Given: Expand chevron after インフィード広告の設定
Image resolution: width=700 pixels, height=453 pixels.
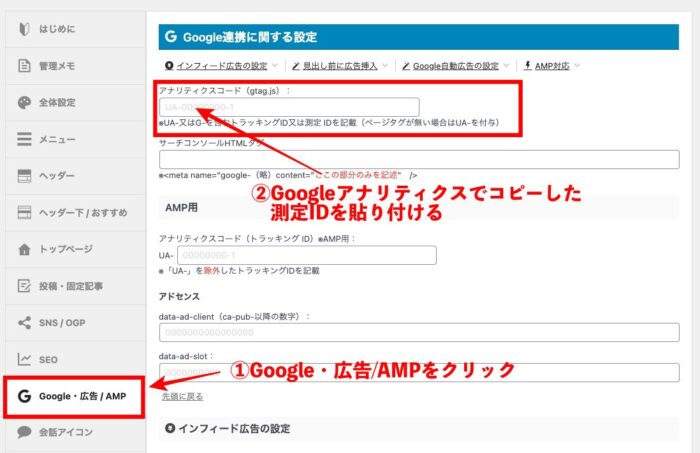Looking at the screenshot, I should click(275, 66).
